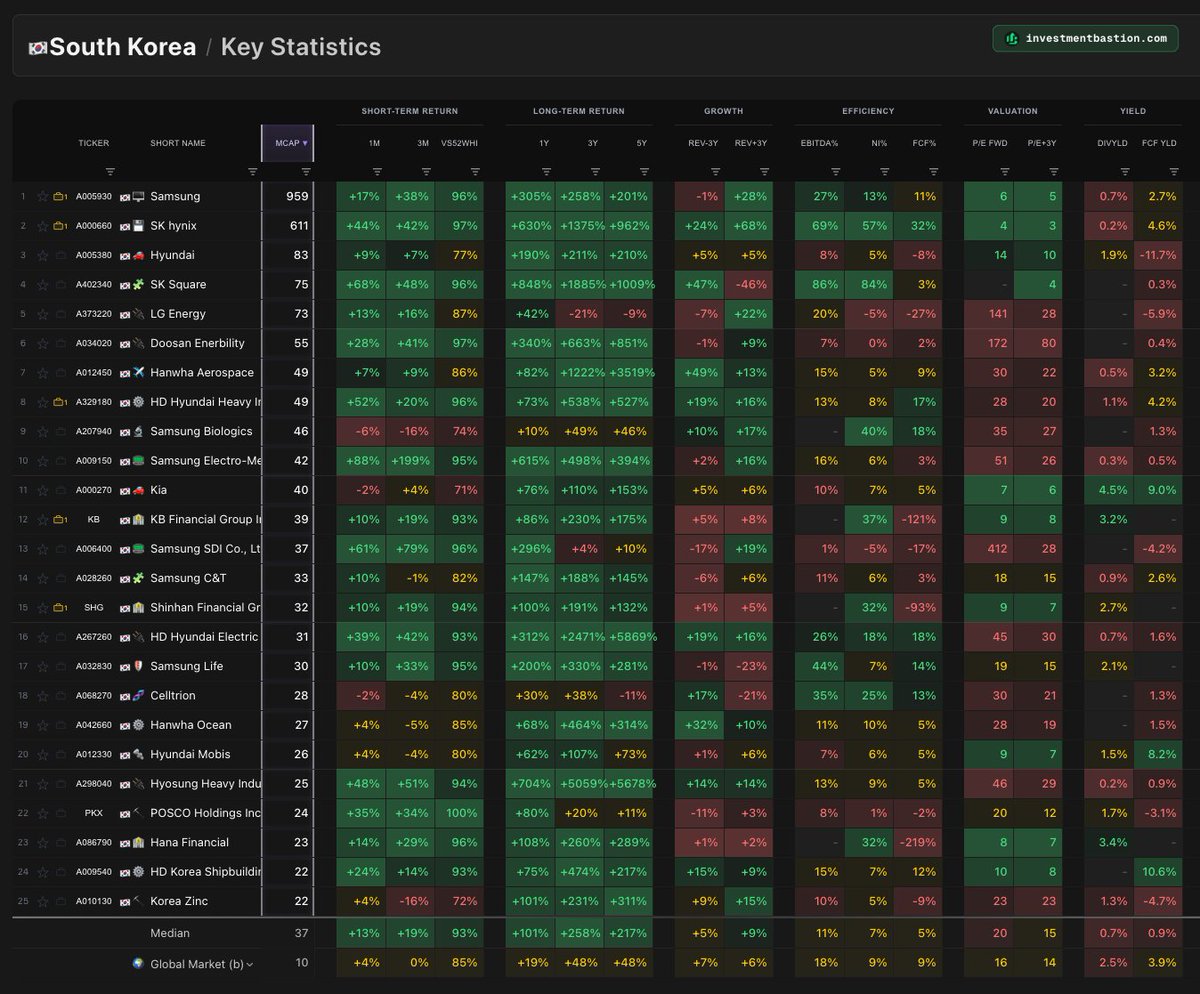Image resolution: width=1200 pixels, height=994 pixels.
Task: Toggle favorite star for Korea Zinc
Action: [43, 901]
